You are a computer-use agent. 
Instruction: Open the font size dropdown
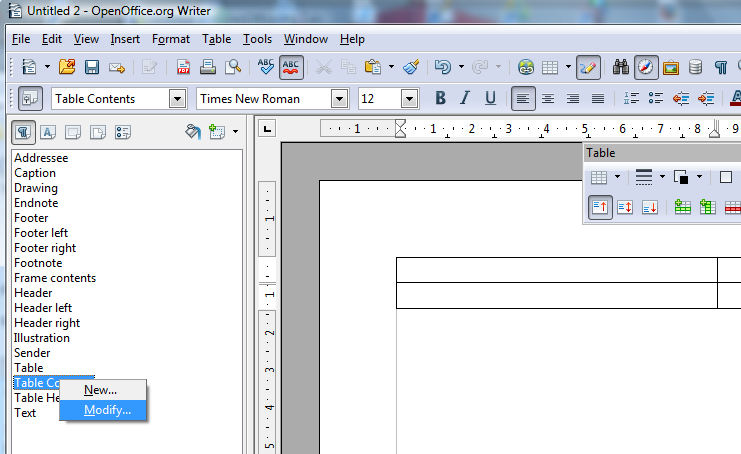pos(409,99)
